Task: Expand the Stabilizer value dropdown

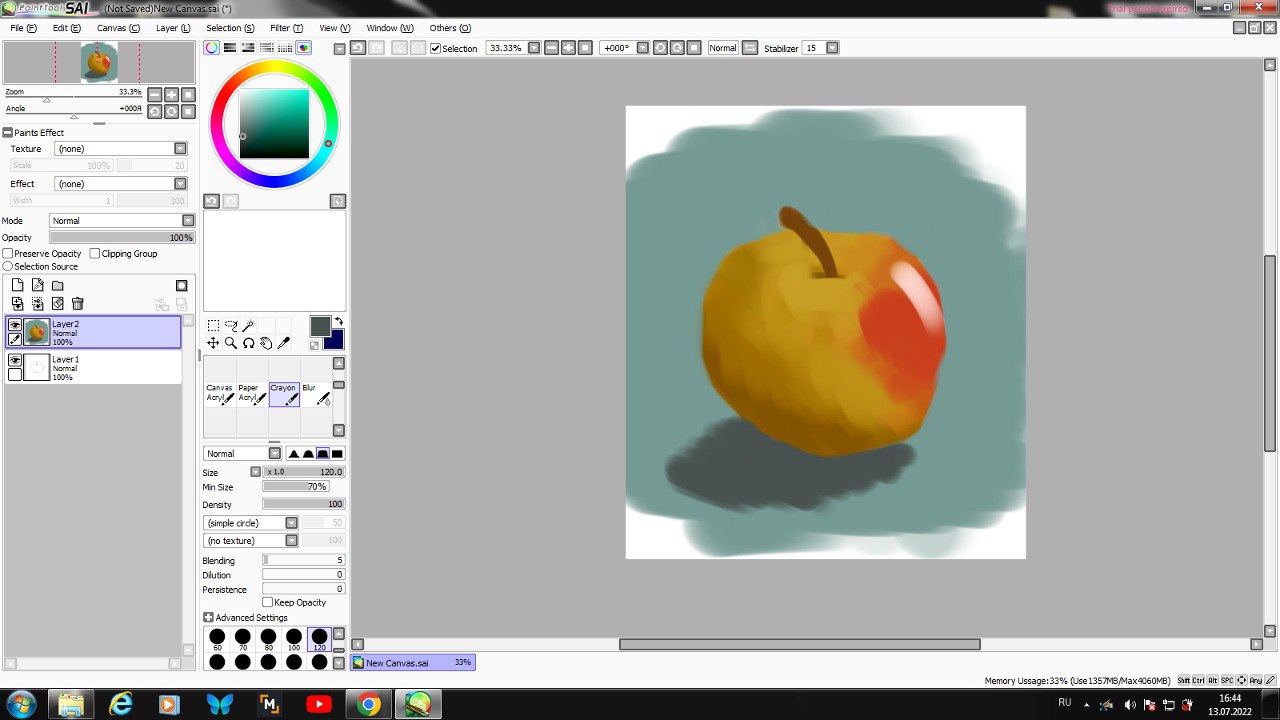Action: pos(832,48)
